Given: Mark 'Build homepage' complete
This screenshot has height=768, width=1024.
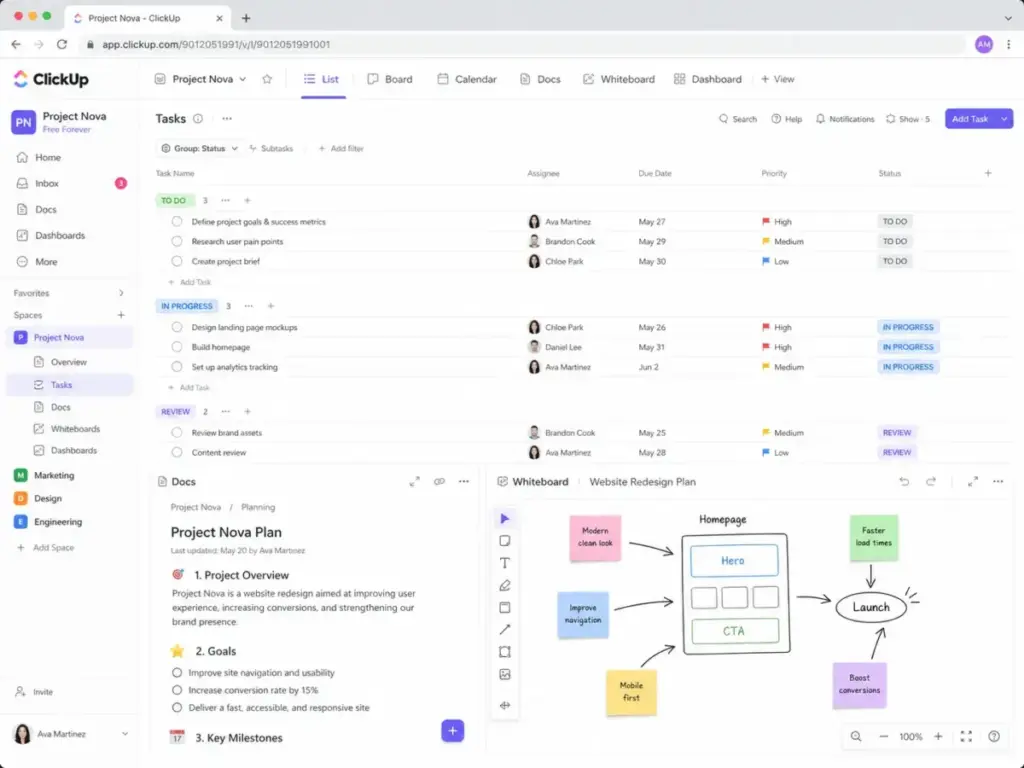Looking at the screenshot, I should click(177, 347).
